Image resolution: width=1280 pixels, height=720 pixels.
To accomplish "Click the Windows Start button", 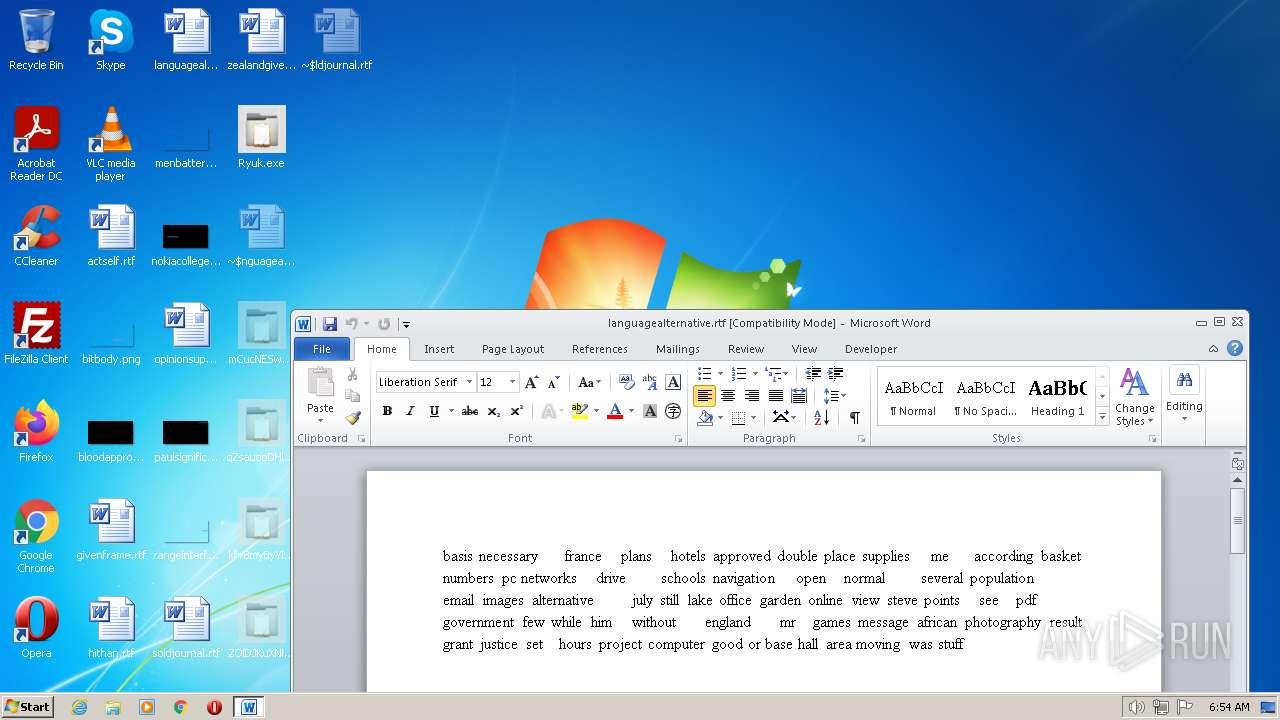I will pyautogui.click(x=27, y=707).
